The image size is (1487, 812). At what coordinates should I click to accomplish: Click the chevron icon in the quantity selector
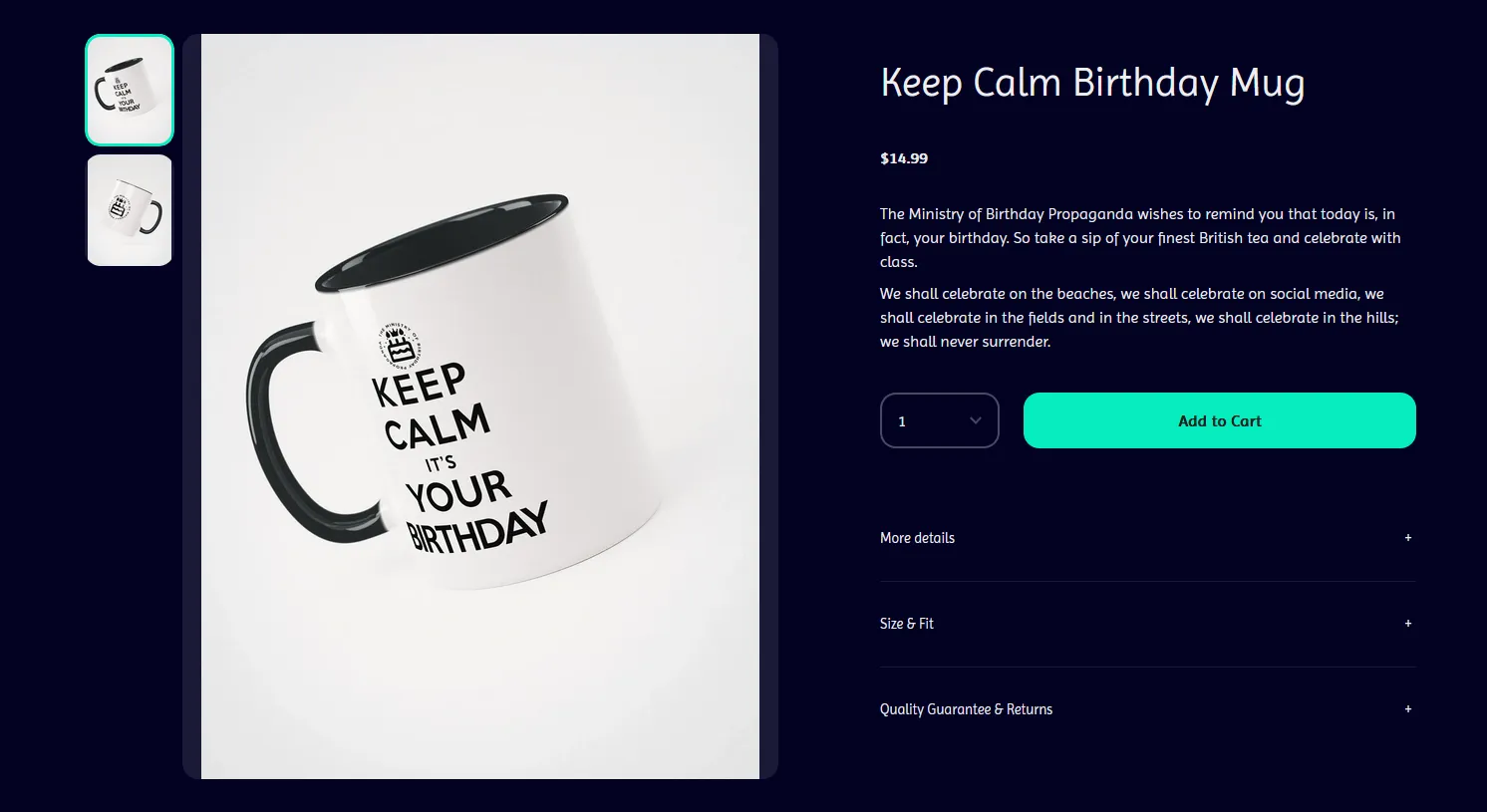pyautogui.click(x=976, y=420)
